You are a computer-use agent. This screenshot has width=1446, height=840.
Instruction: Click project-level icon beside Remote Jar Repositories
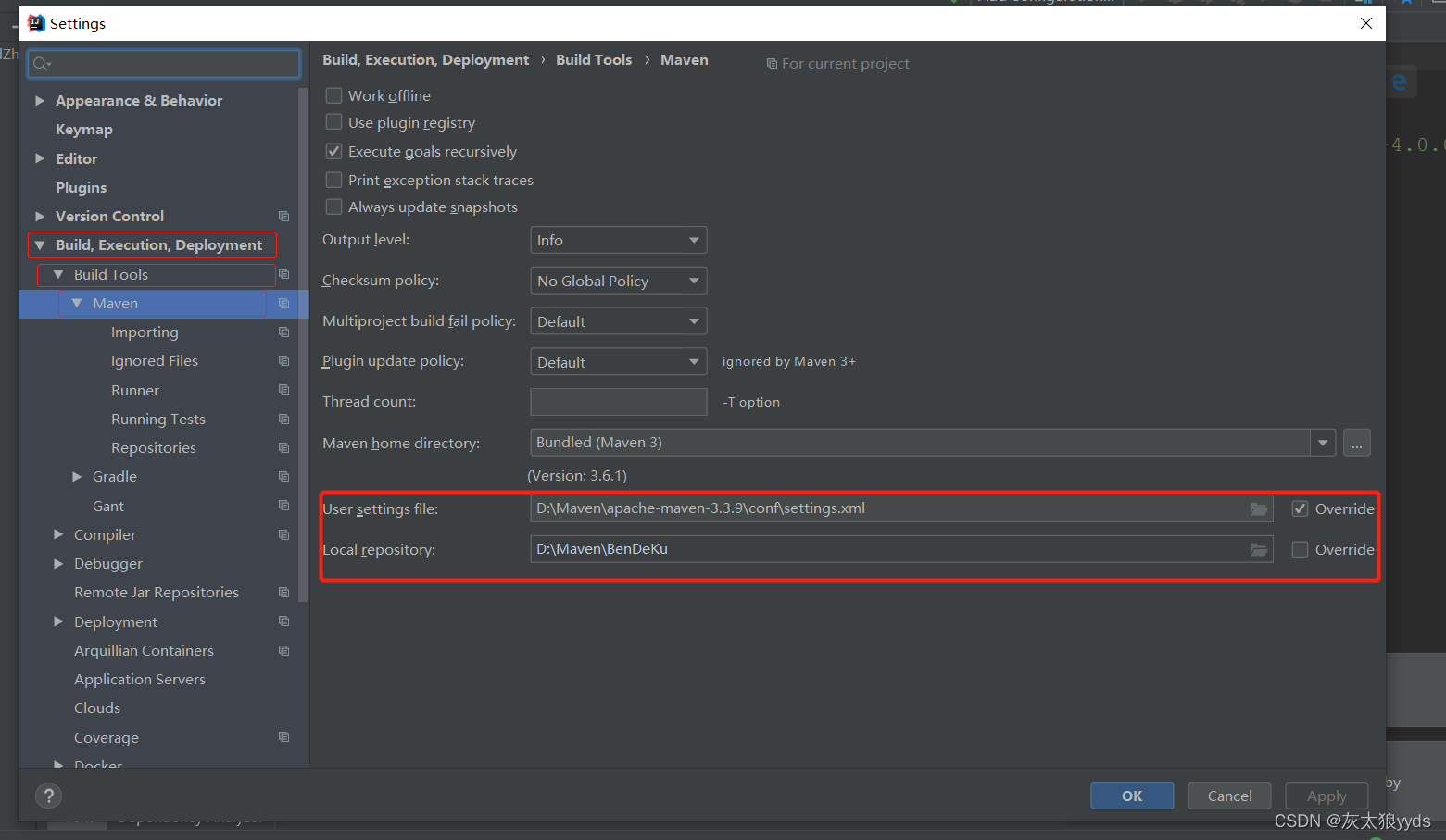pyautogui.click(x=284, y=593)
